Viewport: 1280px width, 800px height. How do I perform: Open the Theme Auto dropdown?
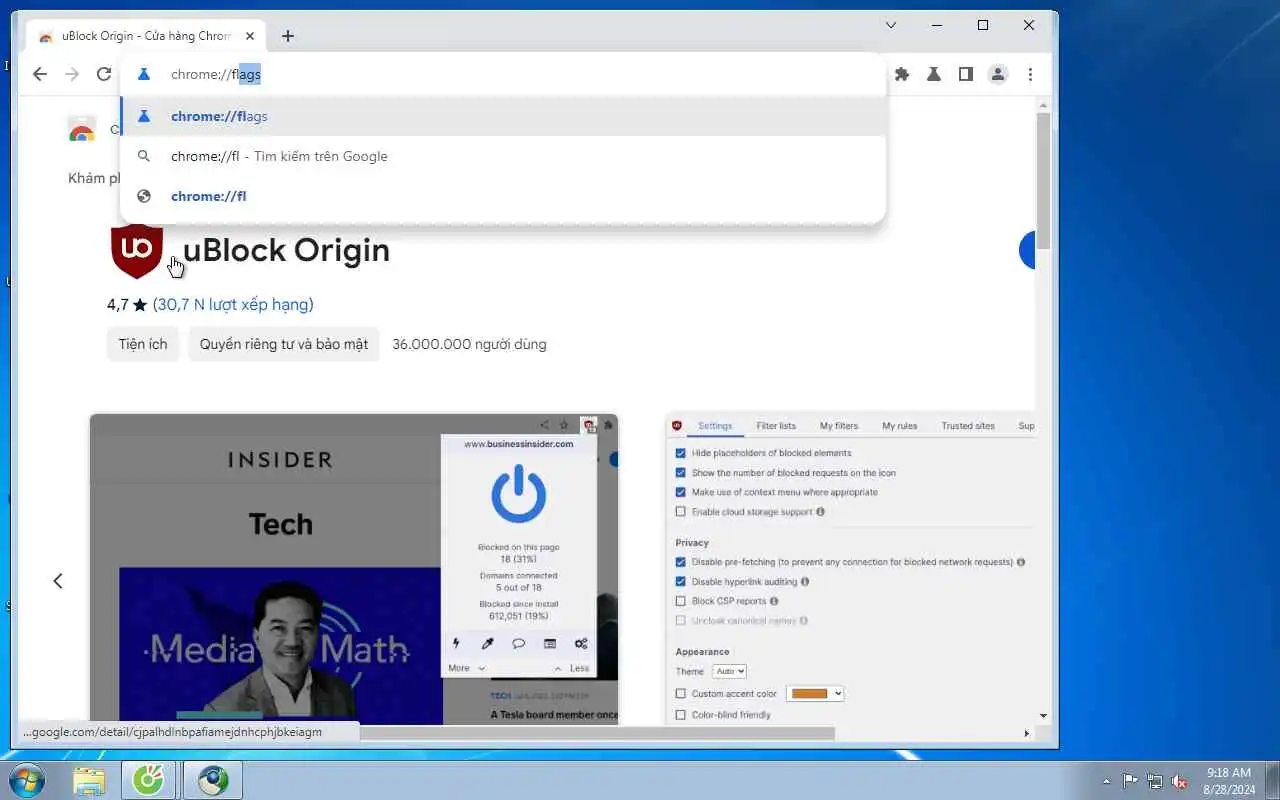tap(729, 672)
